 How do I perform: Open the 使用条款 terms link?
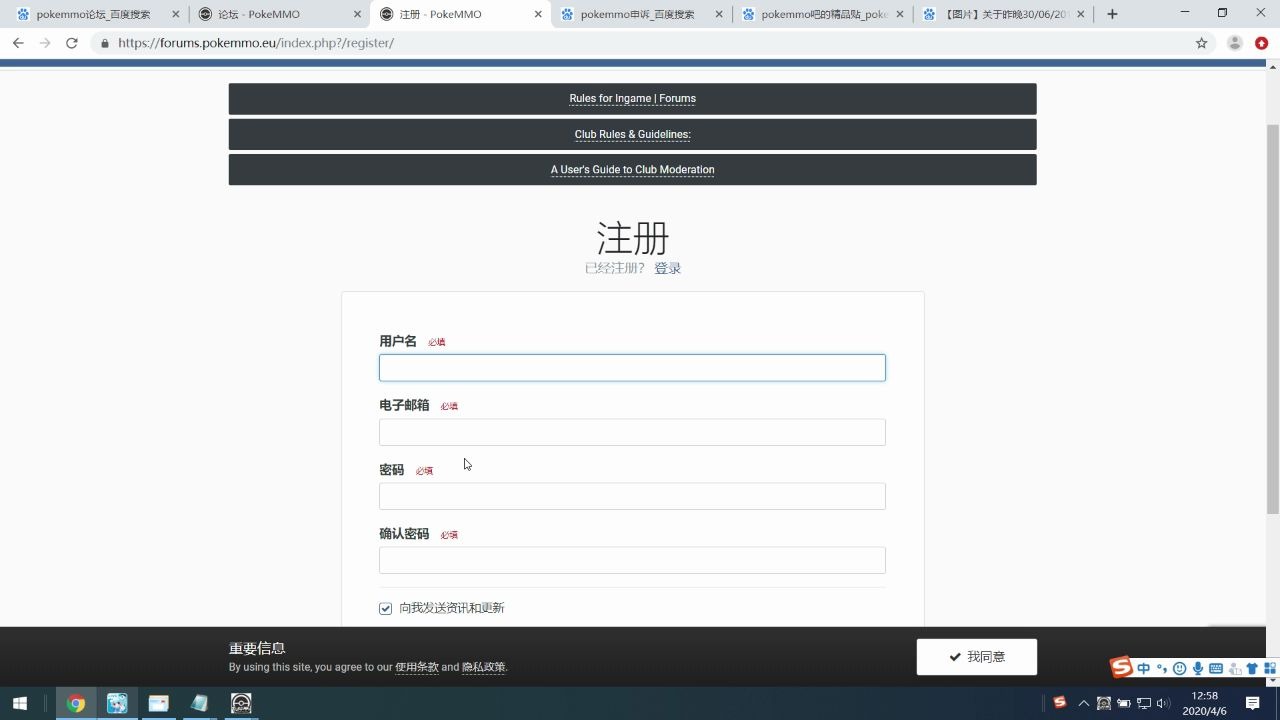tap(417, 667)
